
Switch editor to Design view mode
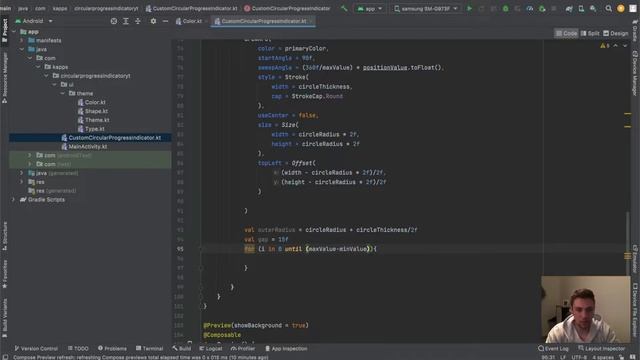616,33
